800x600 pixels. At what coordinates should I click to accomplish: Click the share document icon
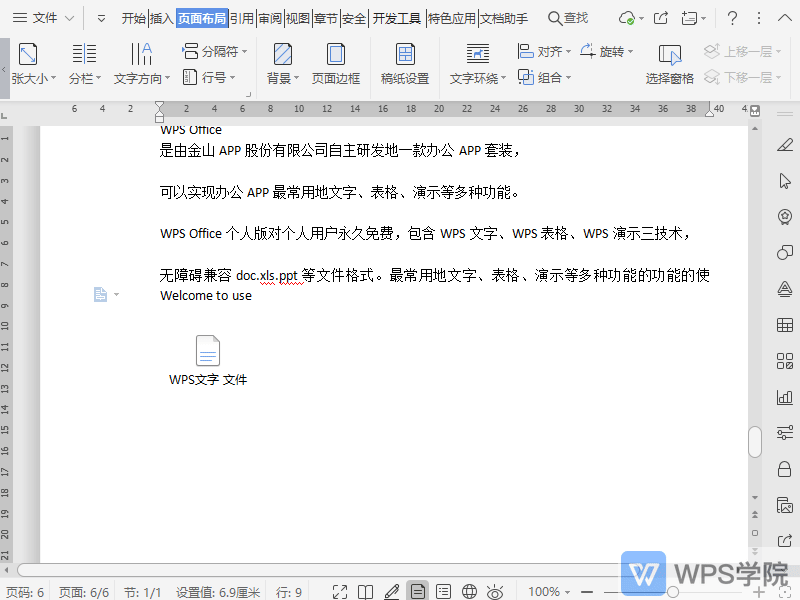tap(661, 18)
